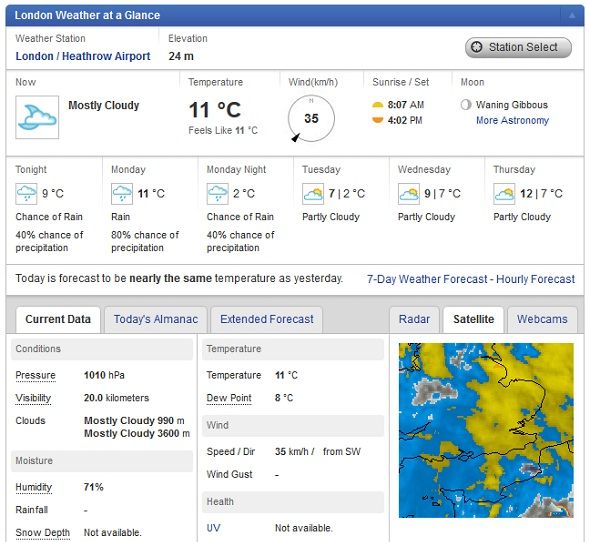Click the Tuesday 7 | 2 °C temperatures
Image resolution: width=590 pixels, height=542 pixels.
pyautogui.click(x=347, y=193)
